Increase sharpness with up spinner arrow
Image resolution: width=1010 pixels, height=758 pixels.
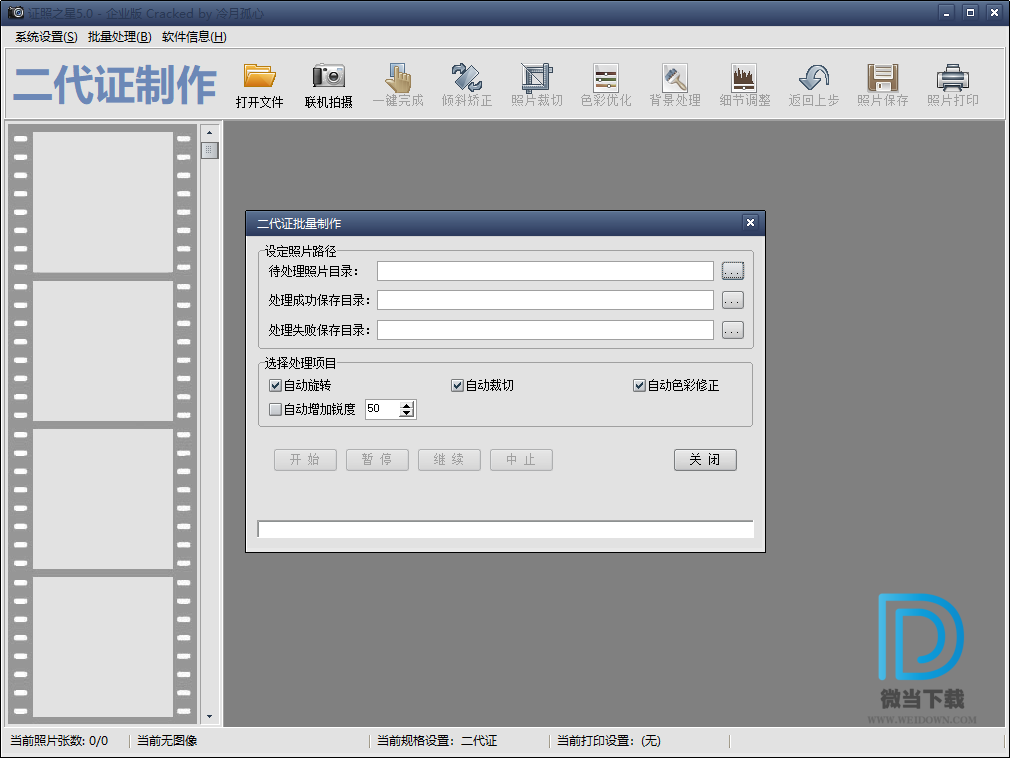click(x=406, y=405)
